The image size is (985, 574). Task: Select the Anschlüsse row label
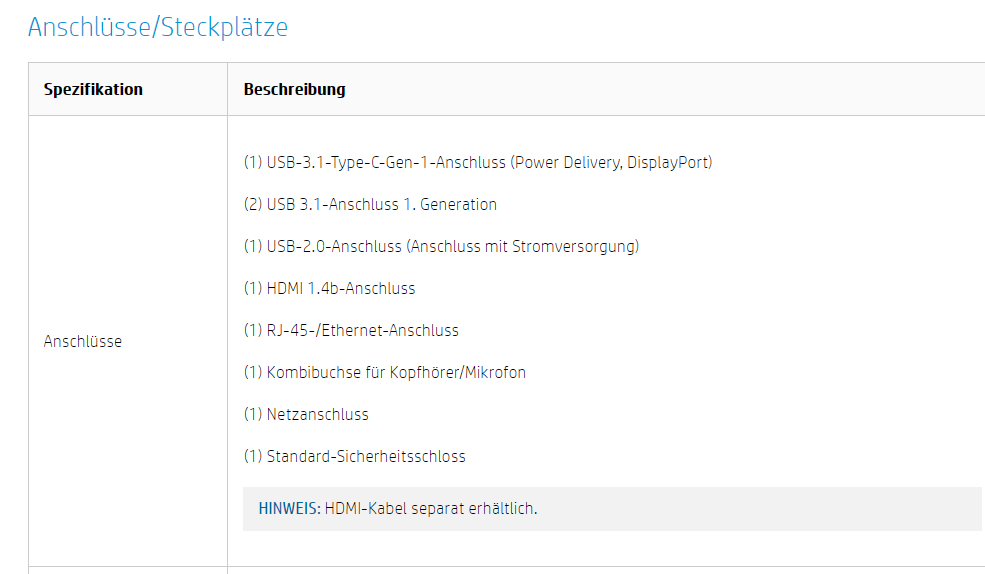tap(83, 341)
